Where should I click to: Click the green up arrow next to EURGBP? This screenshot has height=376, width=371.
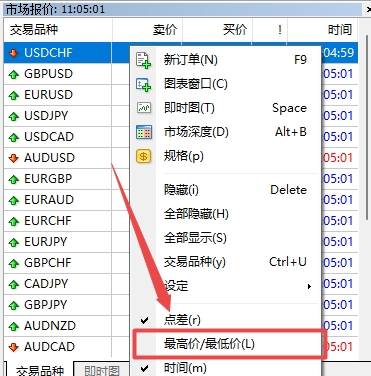[14, 179]
